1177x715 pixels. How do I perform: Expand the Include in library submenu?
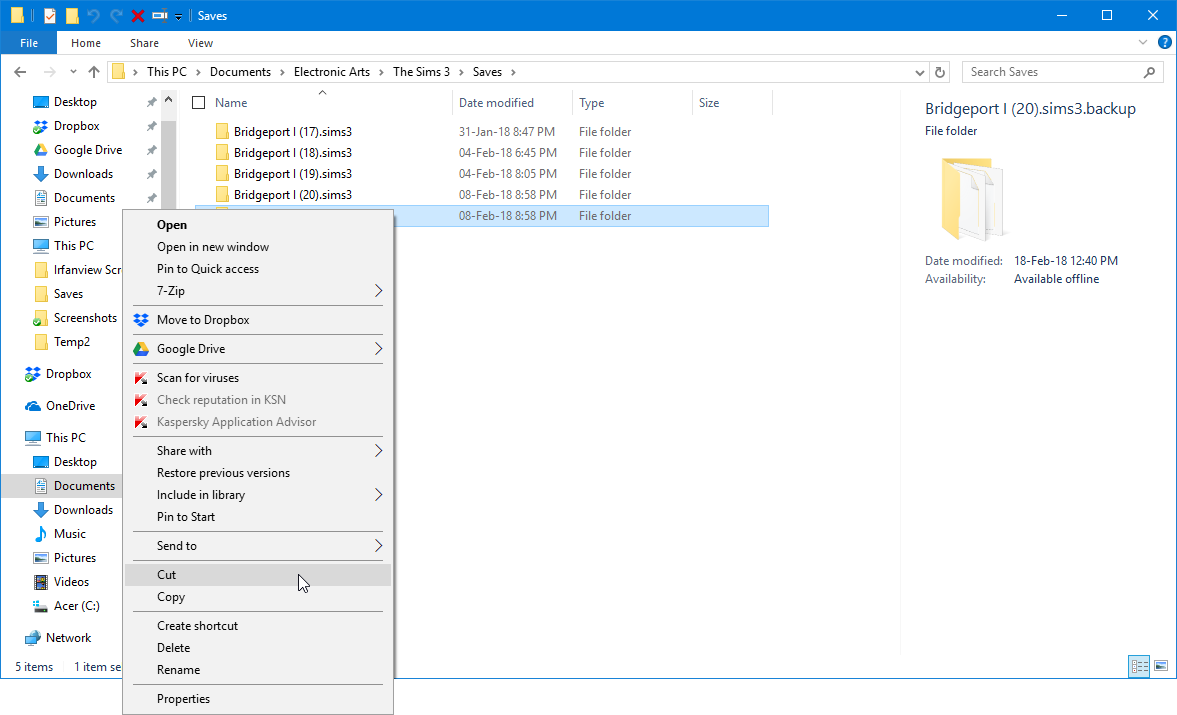[x=258, y=495]
